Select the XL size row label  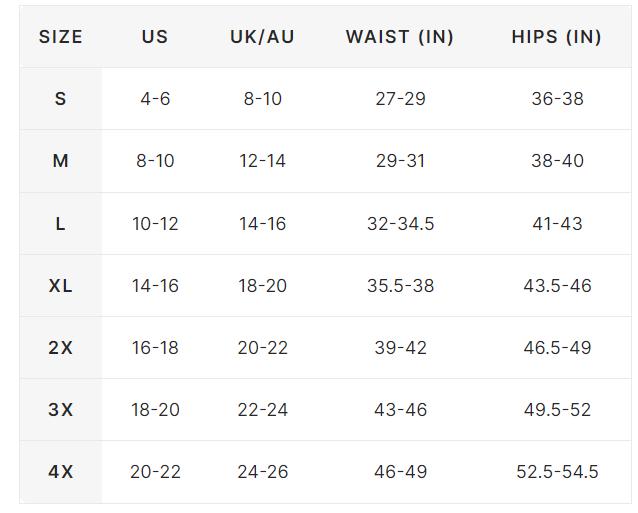coord(61,286)
